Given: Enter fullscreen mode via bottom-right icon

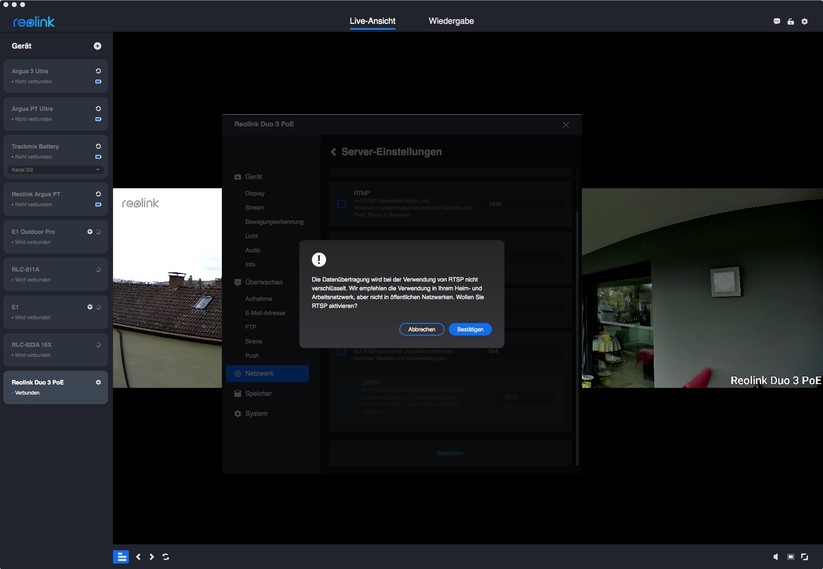Looking at the screenshot, I should [x=804, y=557].
